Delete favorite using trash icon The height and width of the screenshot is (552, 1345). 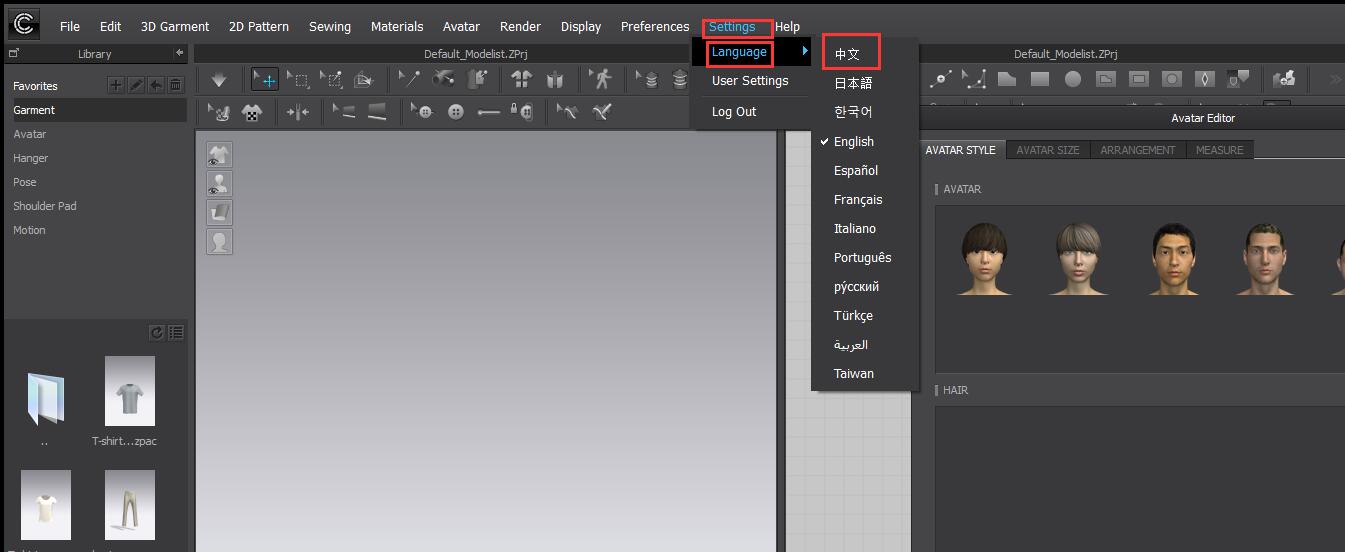[x=176, y=85]
